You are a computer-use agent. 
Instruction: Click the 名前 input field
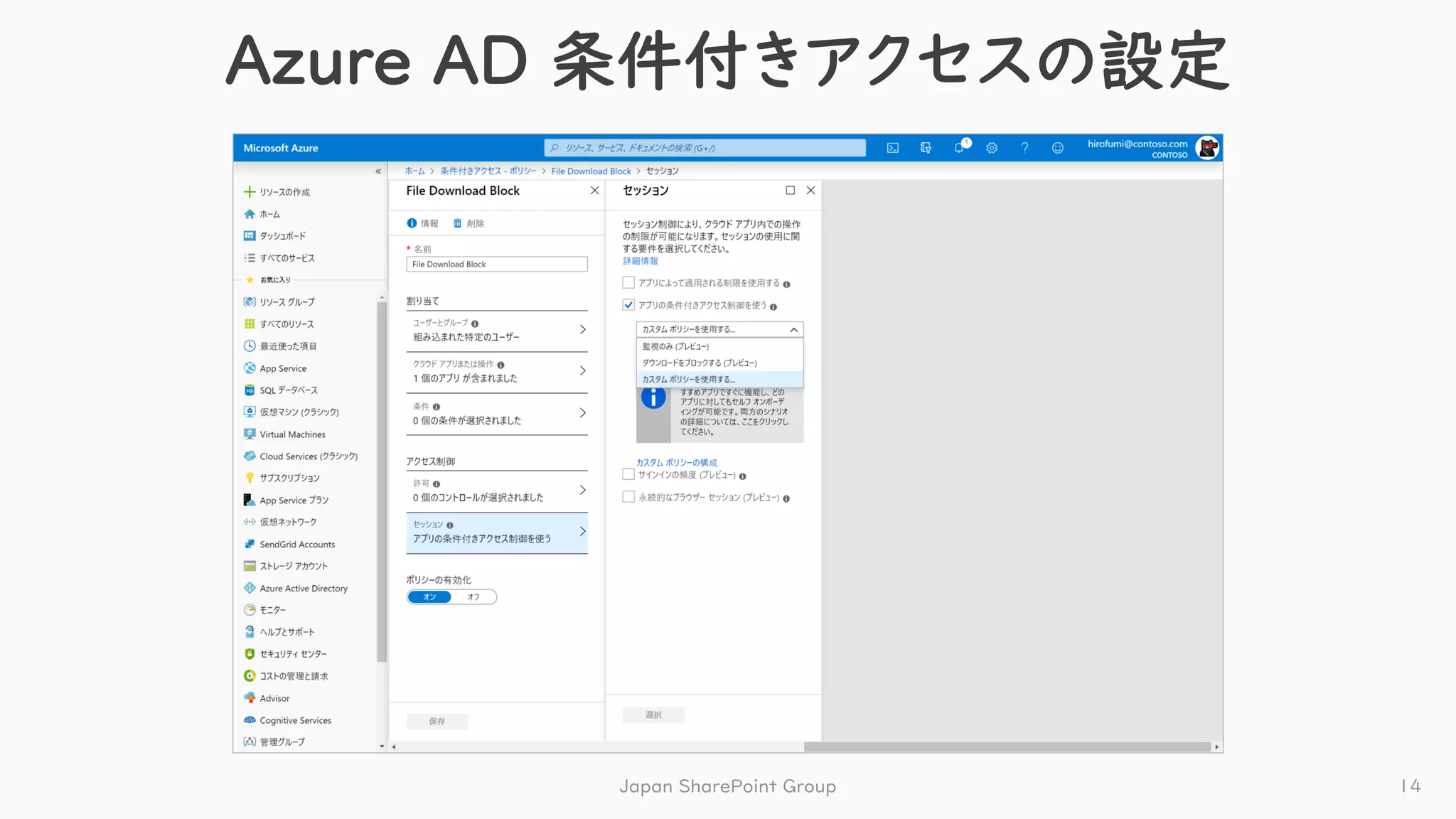pyautogui.click(x=497, y=264)
